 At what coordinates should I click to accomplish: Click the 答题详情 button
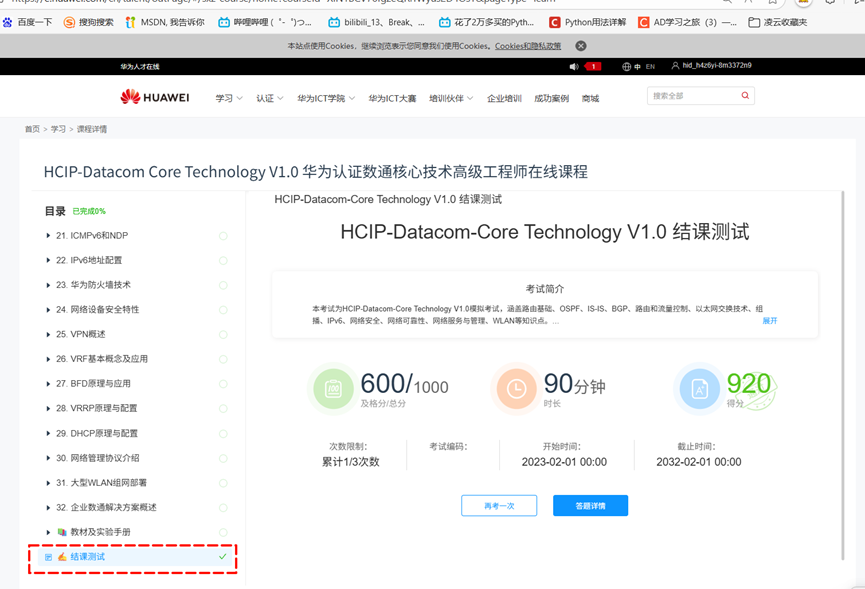(x=590, y=506)
